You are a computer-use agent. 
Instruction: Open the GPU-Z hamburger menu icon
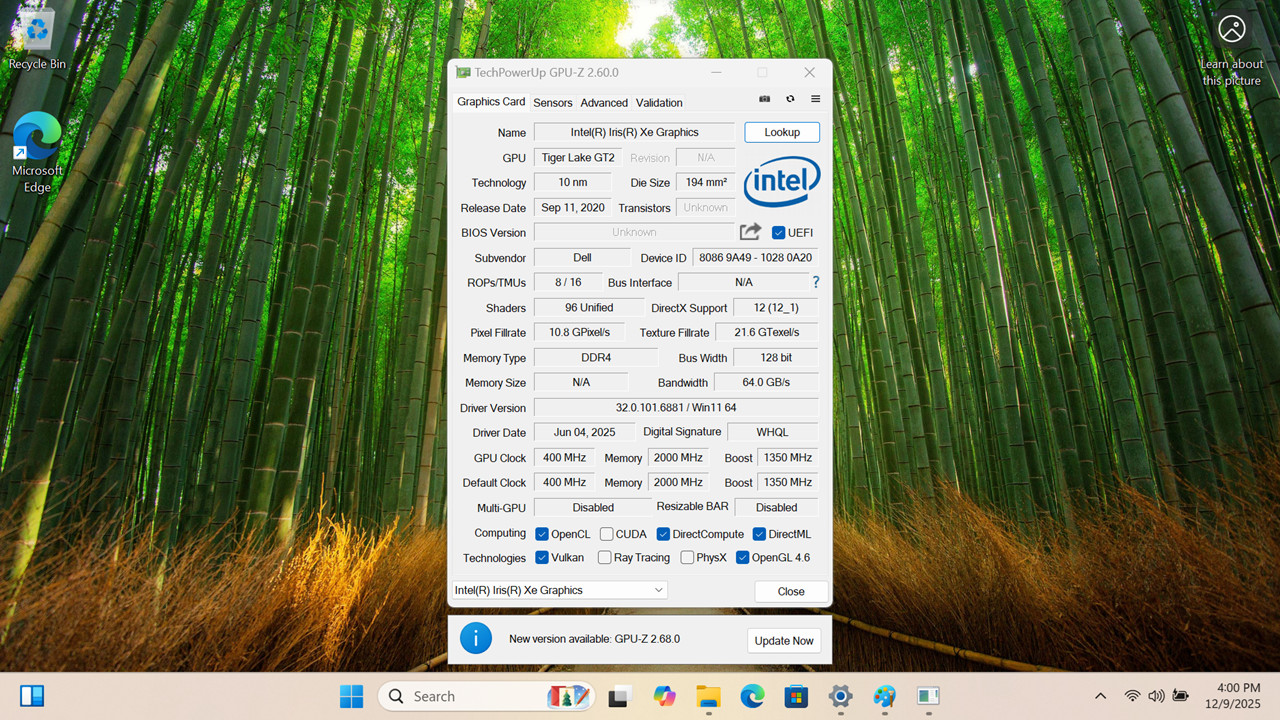tap(815, 99)
